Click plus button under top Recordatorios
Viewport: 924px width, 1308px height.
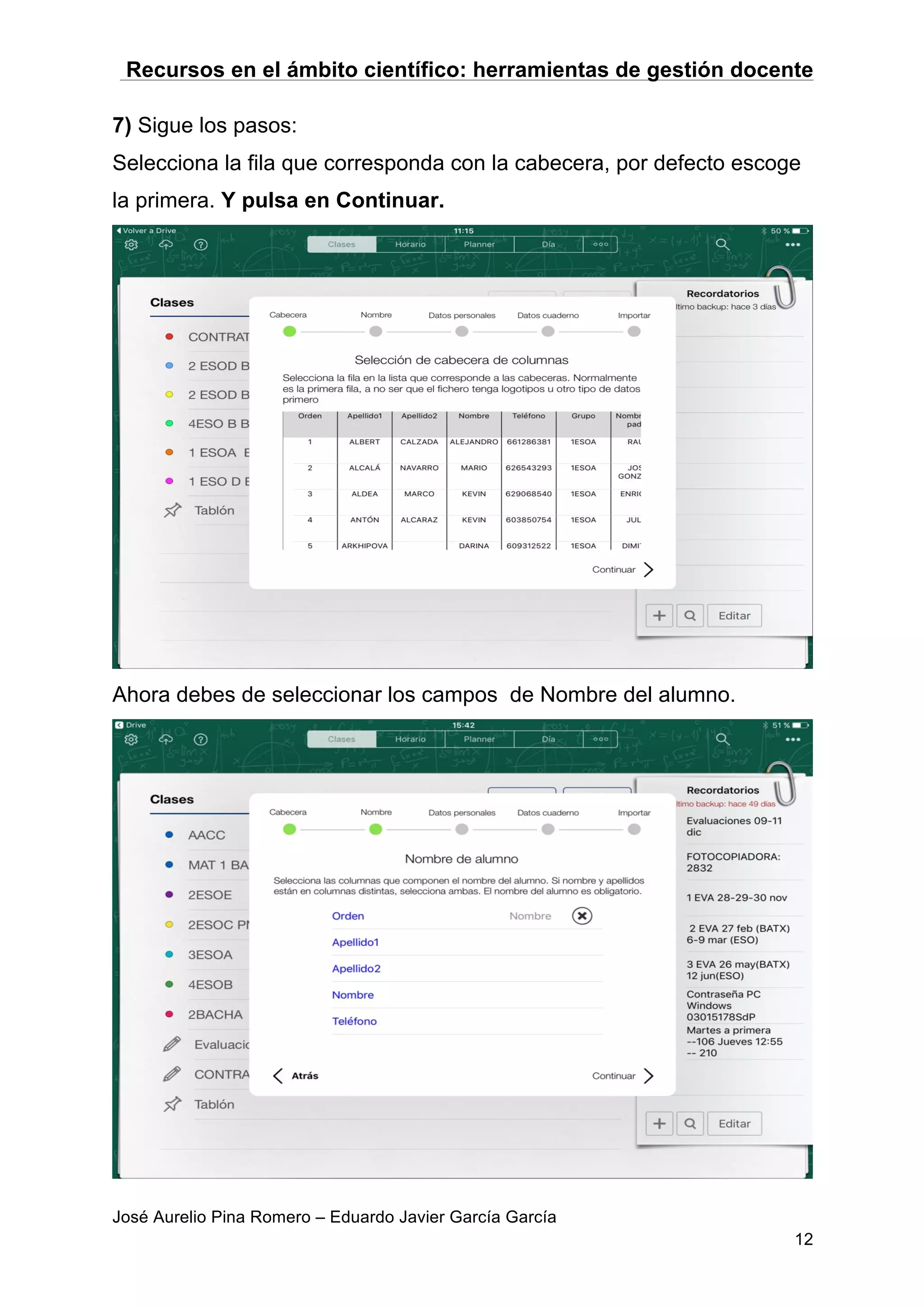coord(659,615)
